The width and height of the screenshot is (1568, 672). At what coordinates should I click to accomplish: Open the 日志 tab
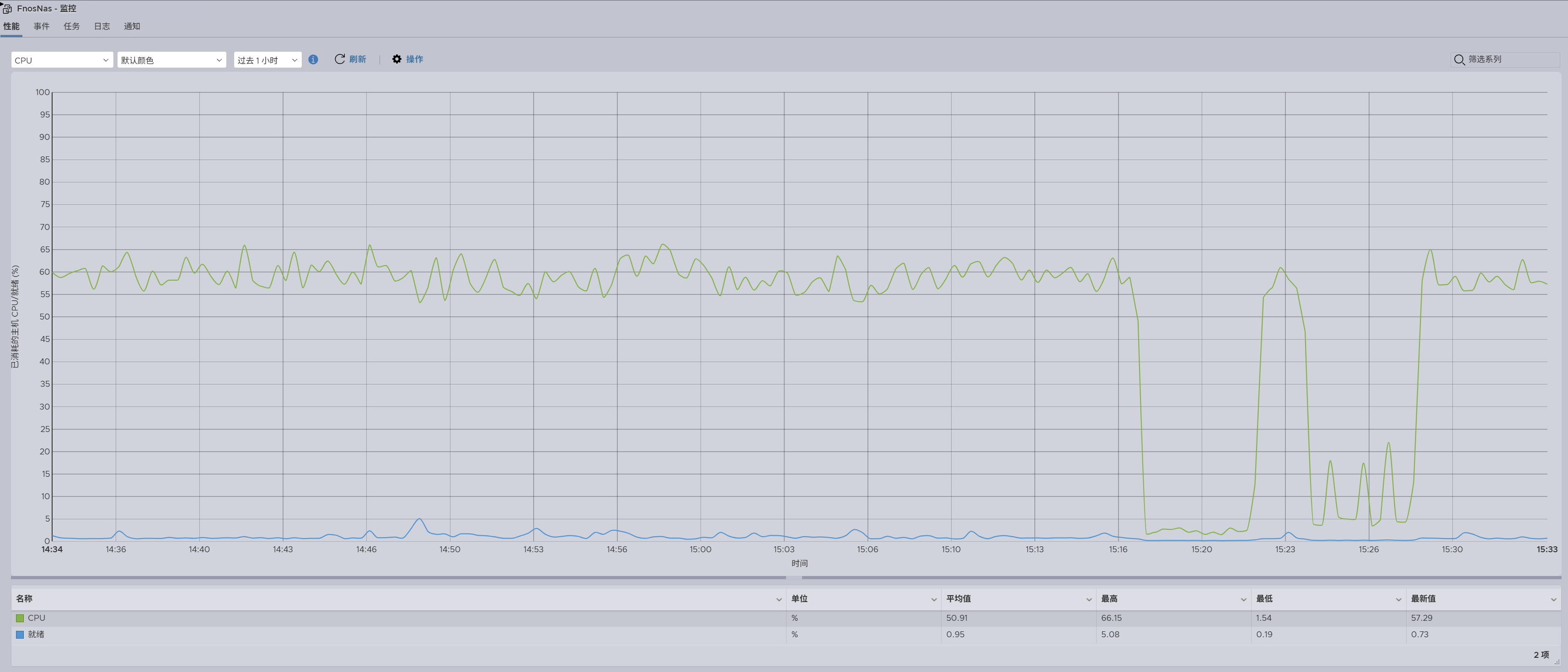tap(101, 26)
